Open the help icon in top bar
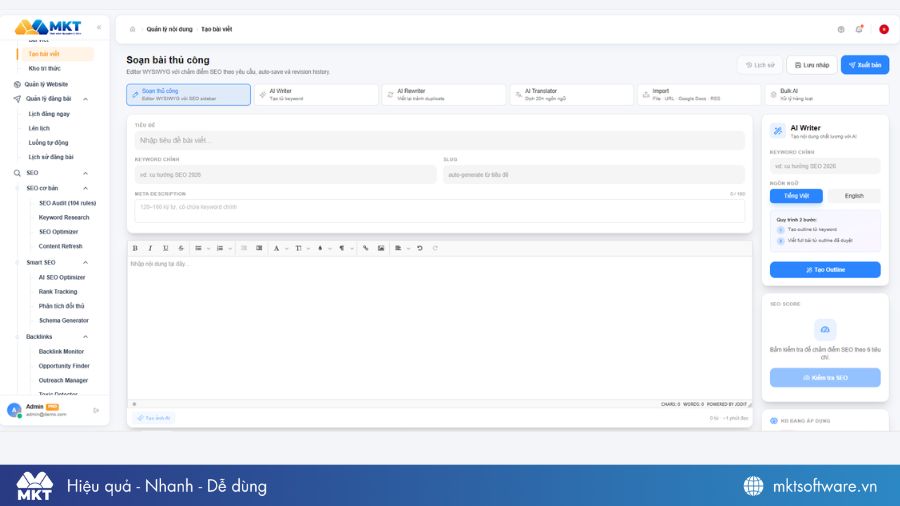 pyautogui.click(x=841, y=29)
